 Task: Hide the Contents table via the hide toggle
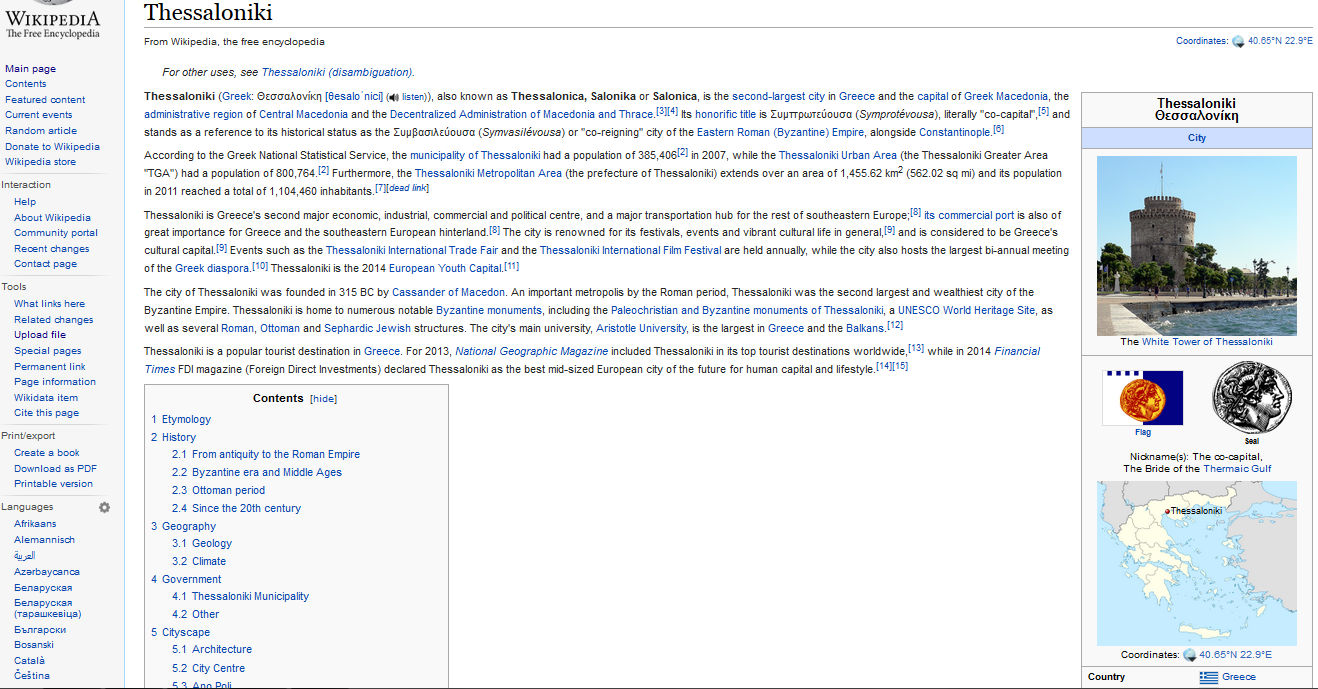pos(323,399)
